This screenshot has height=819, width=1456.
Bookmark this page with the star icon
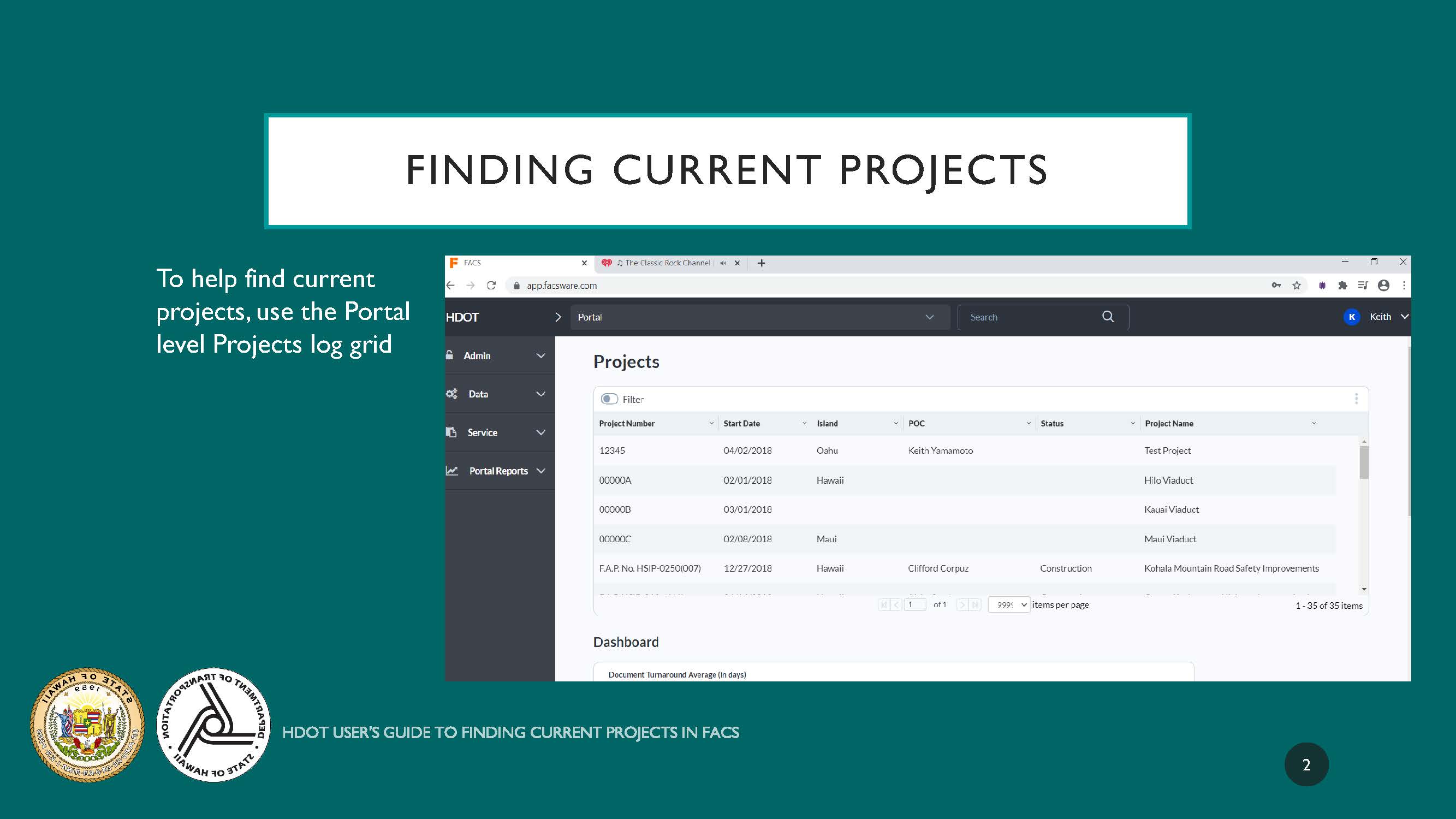1297,286
